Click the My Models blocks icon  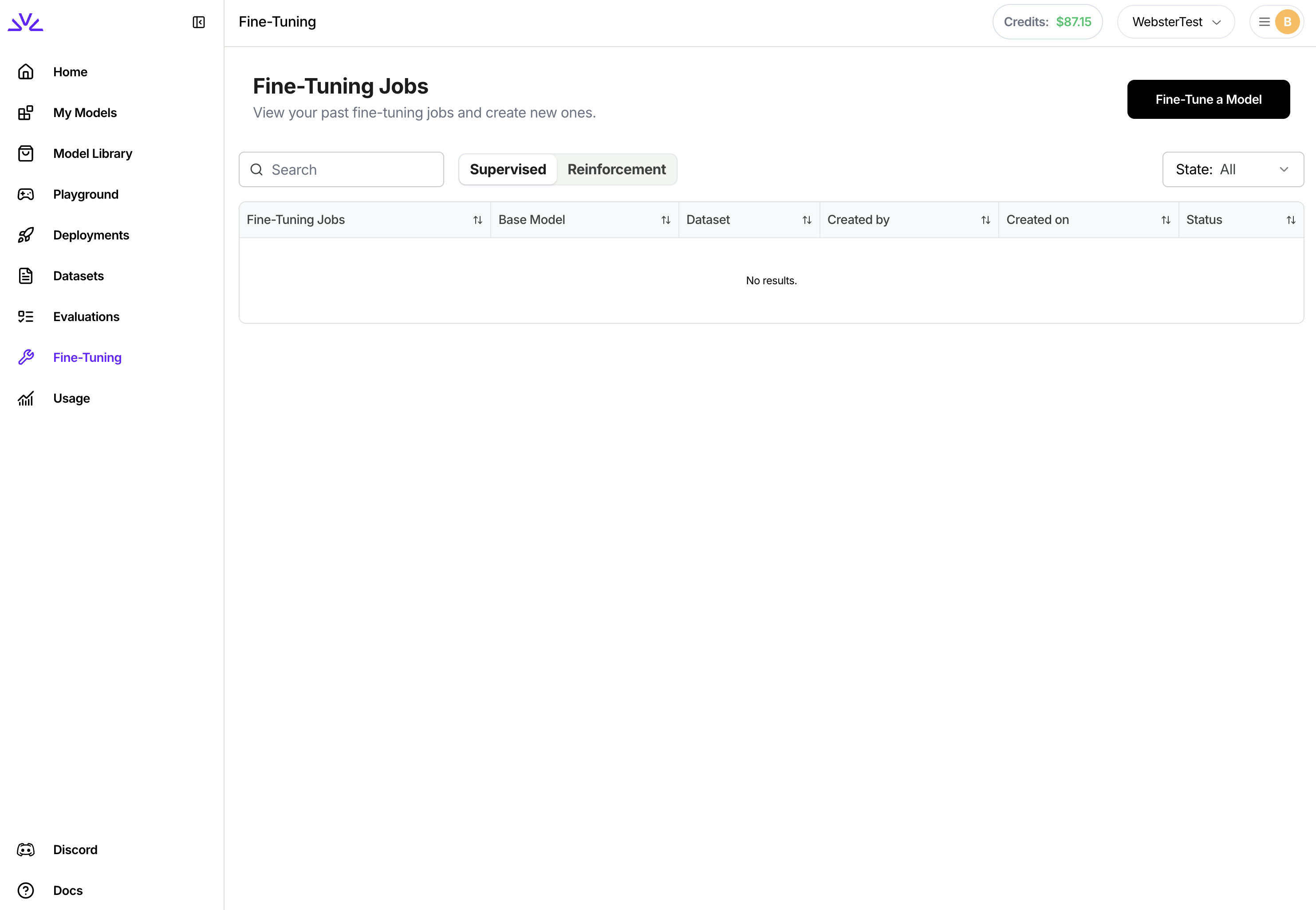(26, 113)
